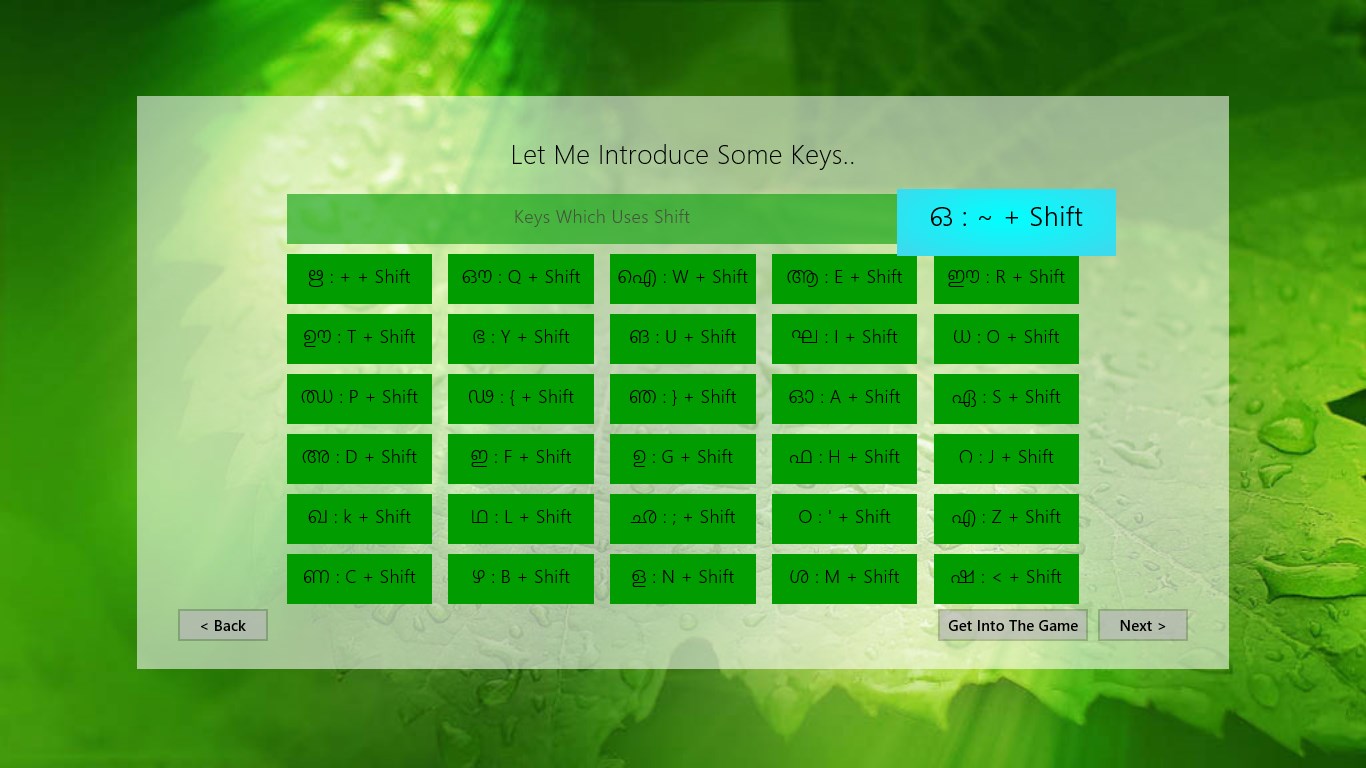
Task: Pick the U + Shift key tile
Action: pyautogui.click(x=682, y=338)
